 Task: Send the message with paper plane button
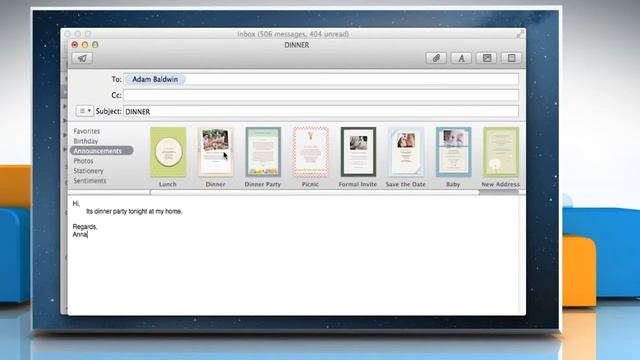tap(82, 58)
